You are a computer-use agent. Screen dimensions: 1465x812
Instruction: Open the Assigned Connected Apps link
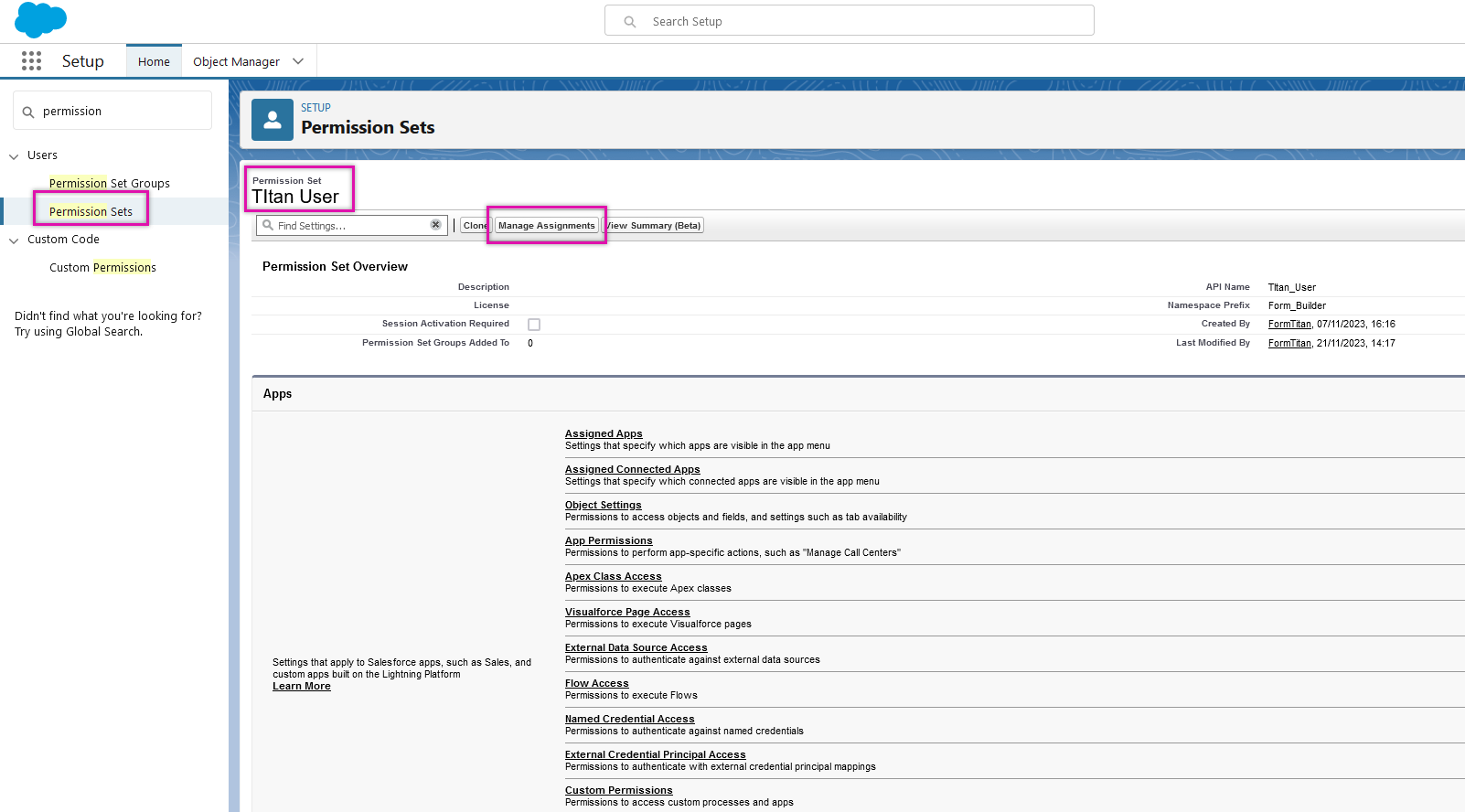click(633, 469)
